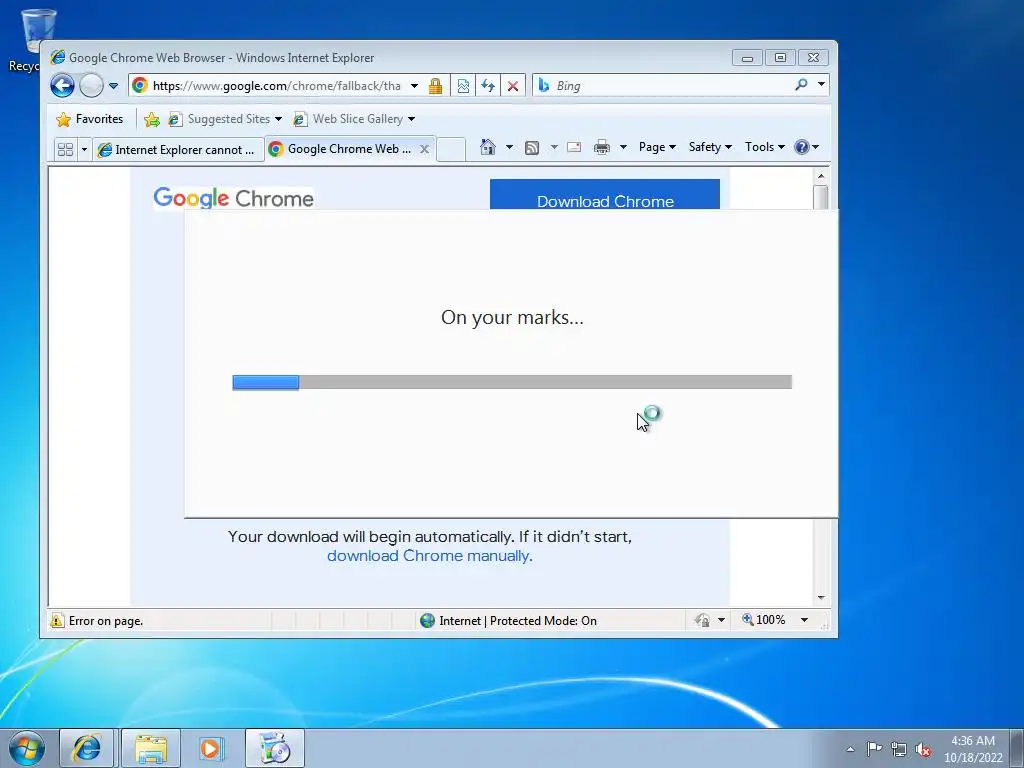1024x768 pixels.
Task: Click the vertical scrollbar up arrow
Action: click(x=821, y=176)
